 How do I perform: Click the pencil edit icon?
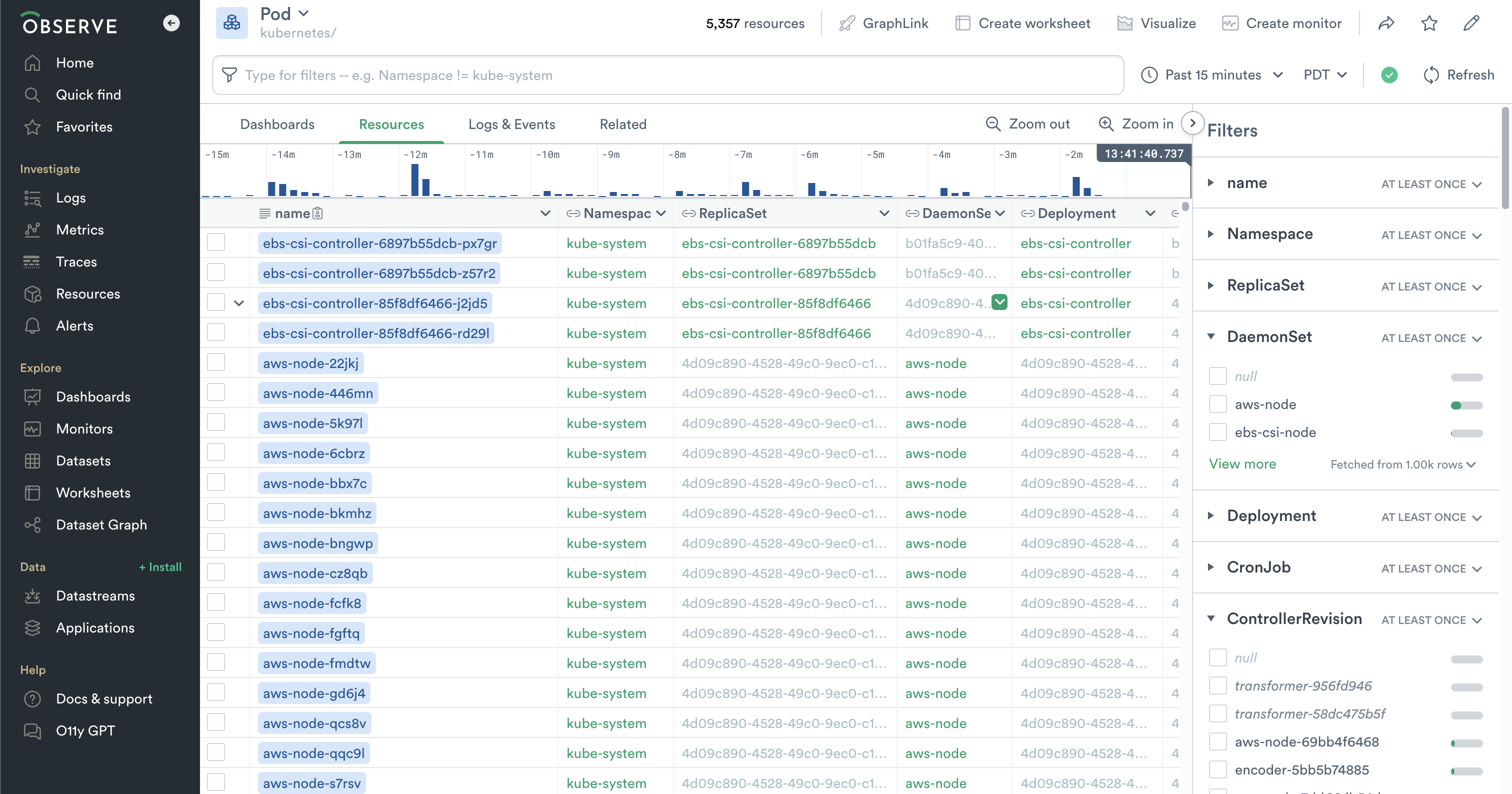tap(1471, 23)
